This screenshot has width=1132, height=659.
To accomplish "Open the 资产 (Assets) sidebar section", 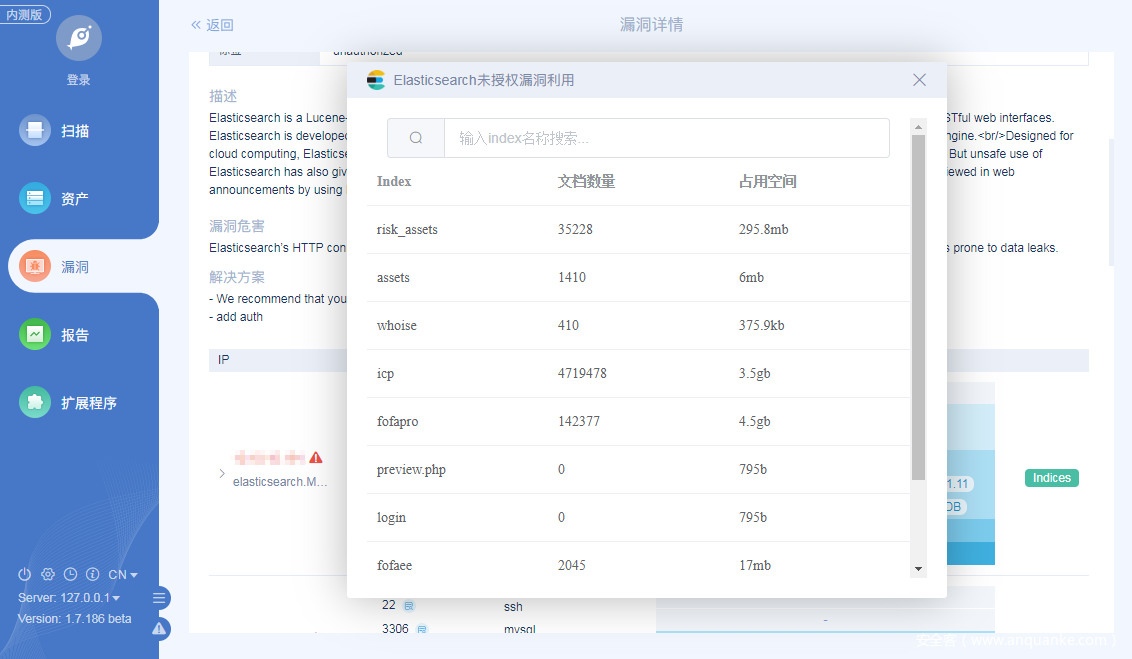I will pos(55,198).
